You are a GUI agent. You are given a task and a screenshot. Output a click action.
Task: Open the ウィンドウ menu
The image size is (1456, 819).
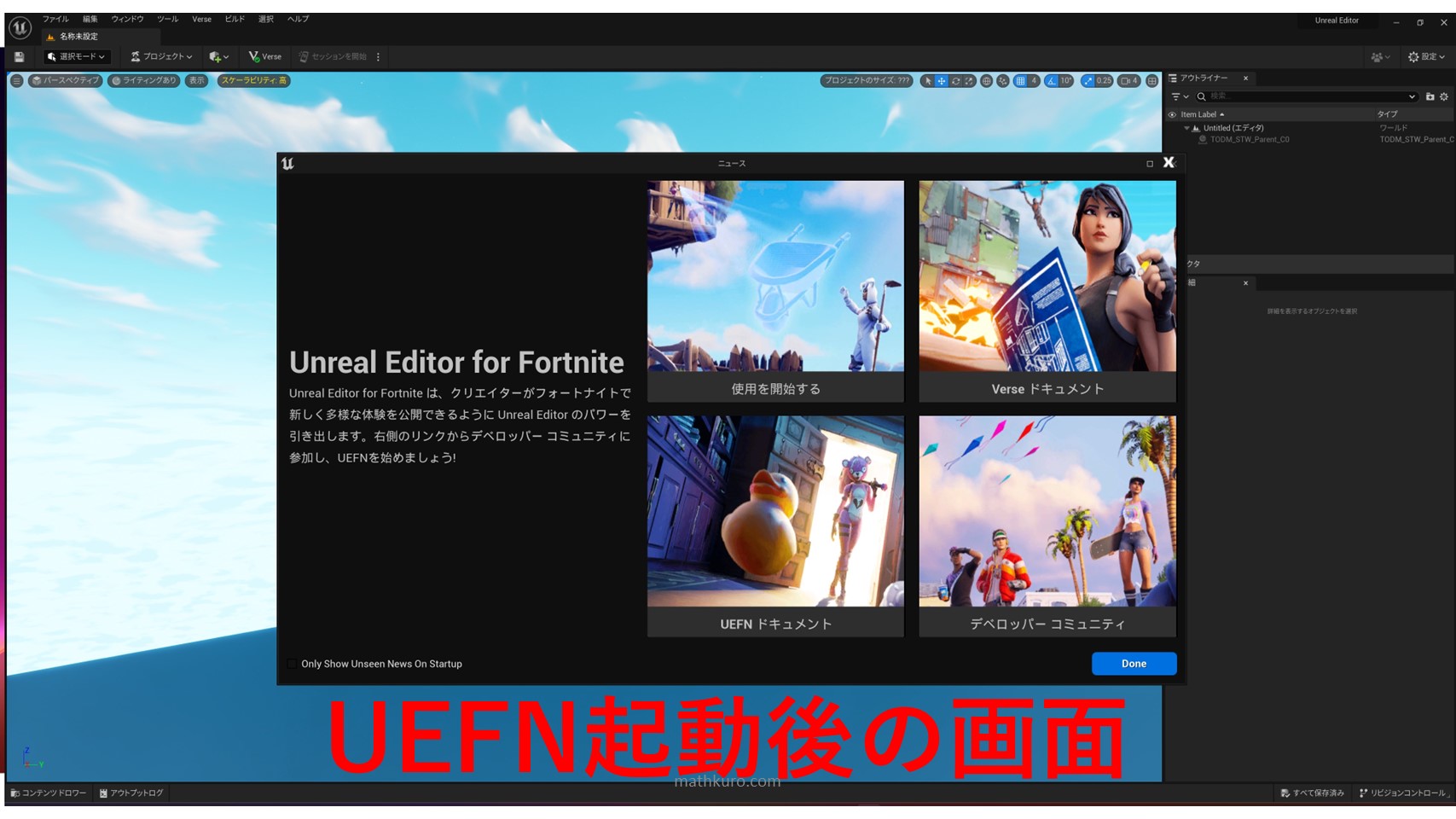(127, 19)
